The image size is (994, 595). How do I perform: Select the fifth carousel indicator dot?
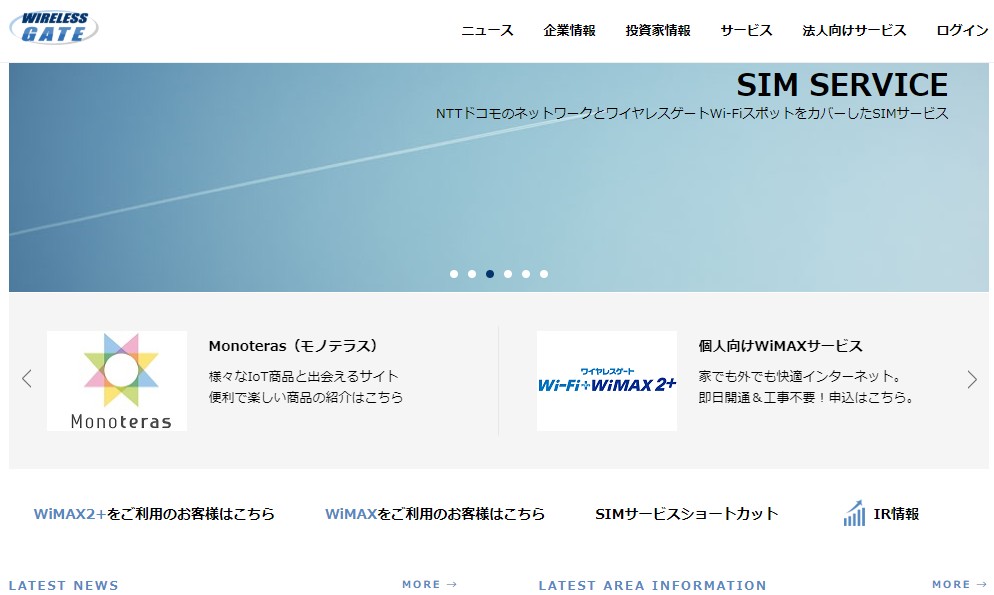(x=525, y=273)
